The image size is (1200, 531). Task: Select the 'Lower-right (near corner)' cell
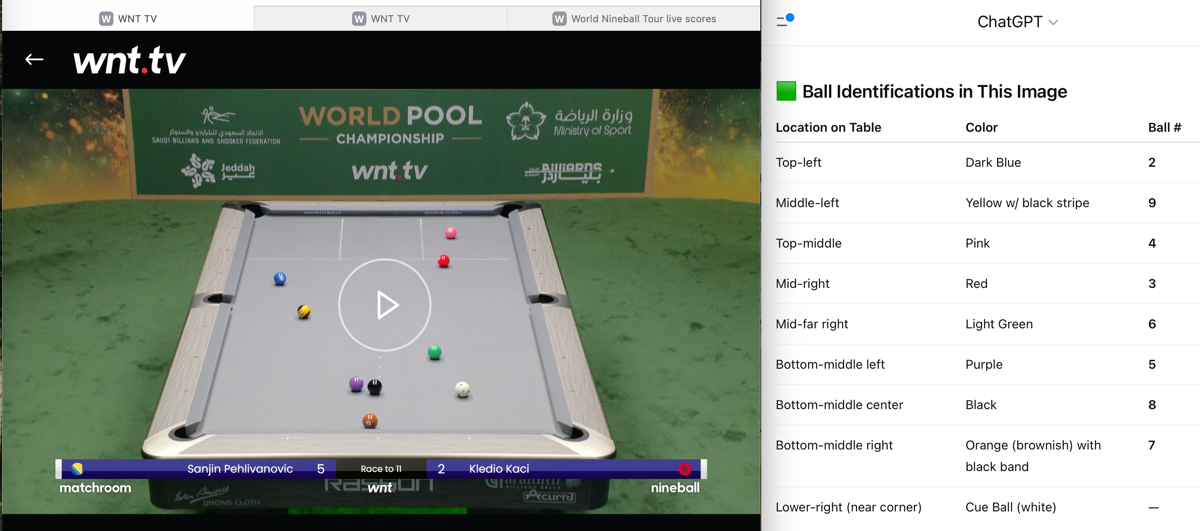(x=848, y=507)
